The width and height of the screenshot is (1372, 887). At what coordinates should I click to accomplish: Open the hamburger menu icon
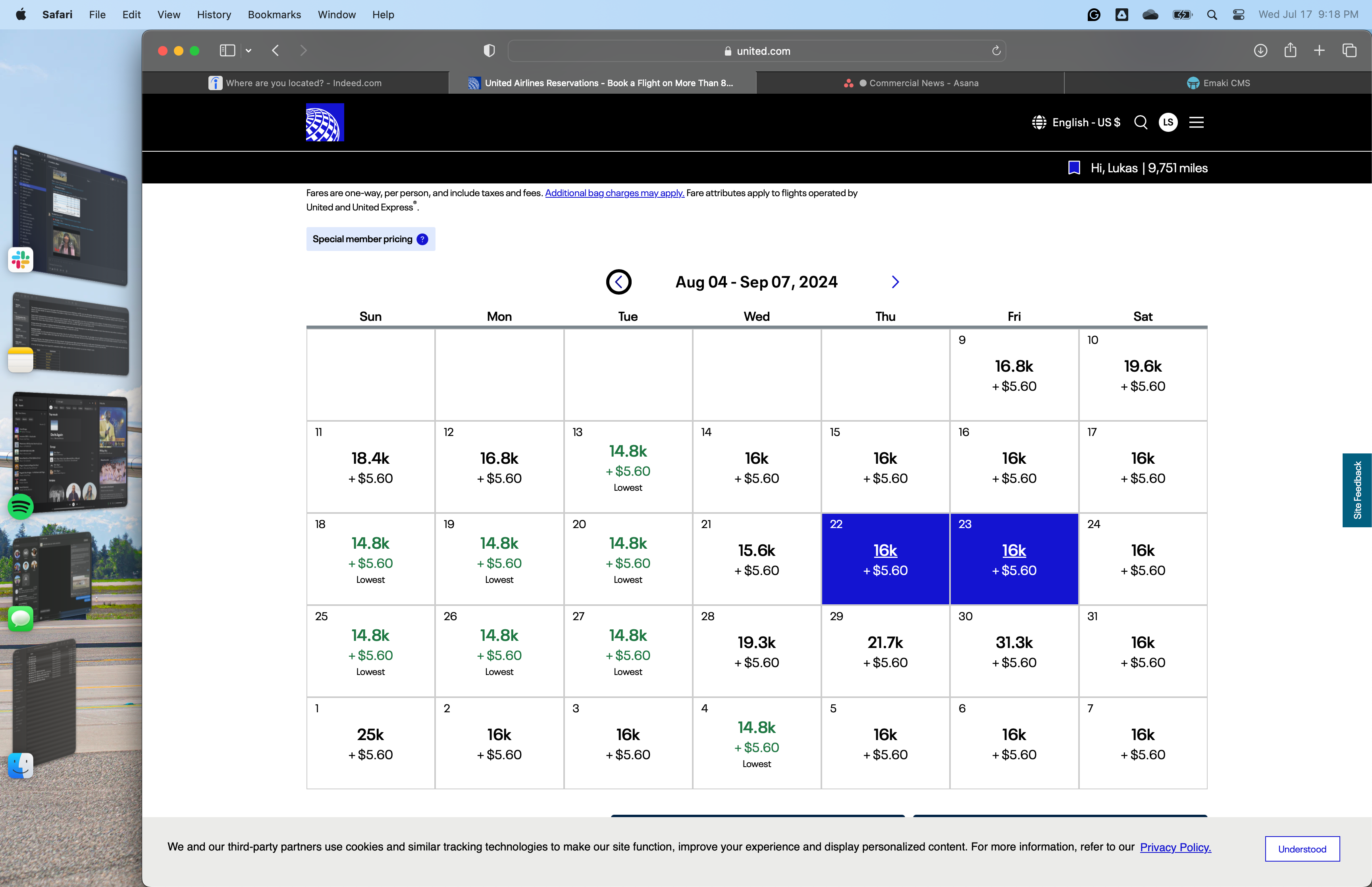[x=1196, y=122]
